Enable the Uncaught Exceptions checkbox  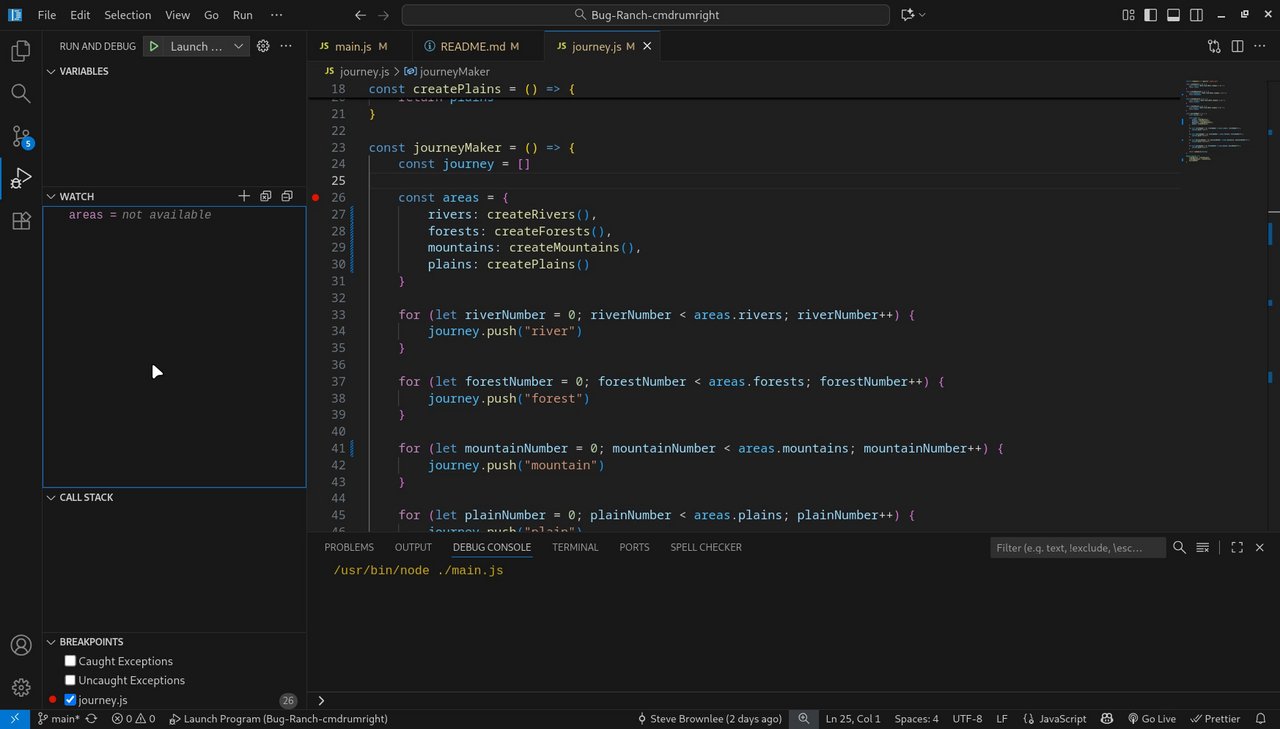(70, 680)
